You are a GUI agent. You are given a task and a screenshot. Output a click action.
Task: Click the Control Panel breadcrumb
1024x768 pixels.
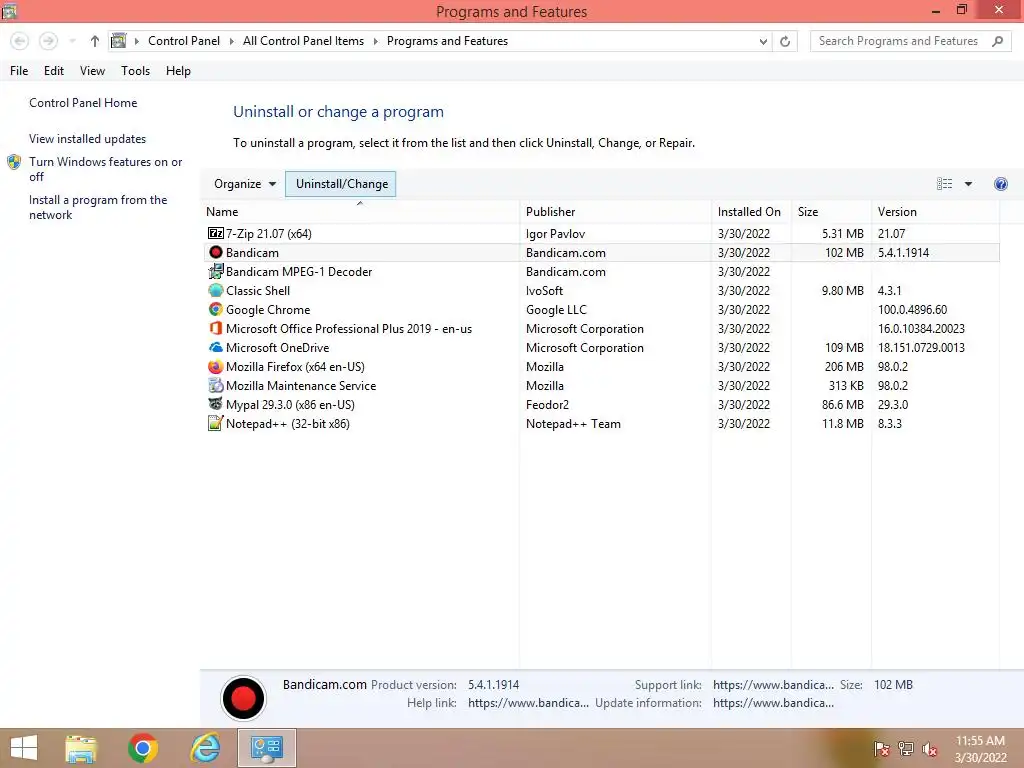tap(184, 41)
